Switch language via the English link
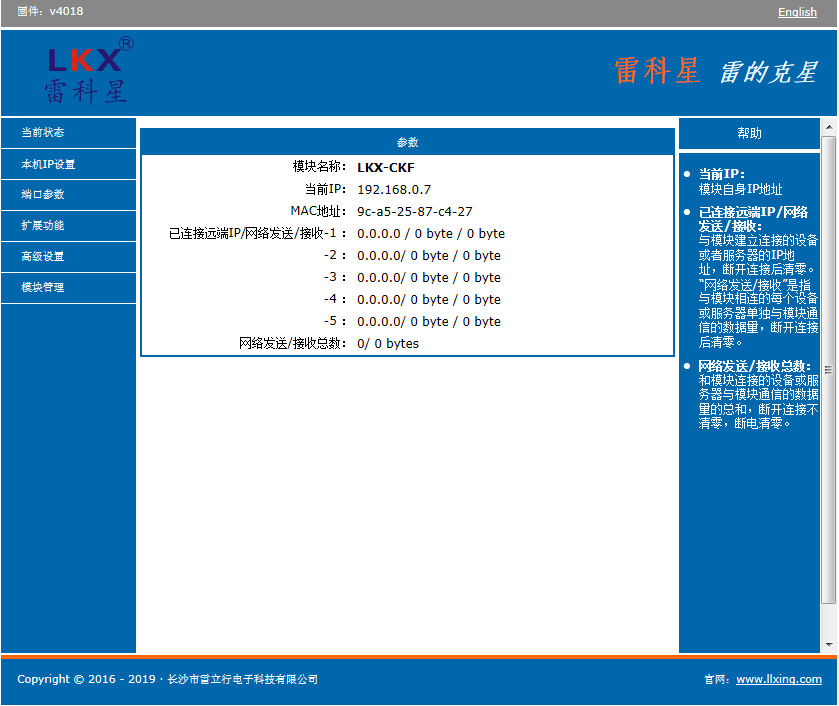 [x=797, y=12]
